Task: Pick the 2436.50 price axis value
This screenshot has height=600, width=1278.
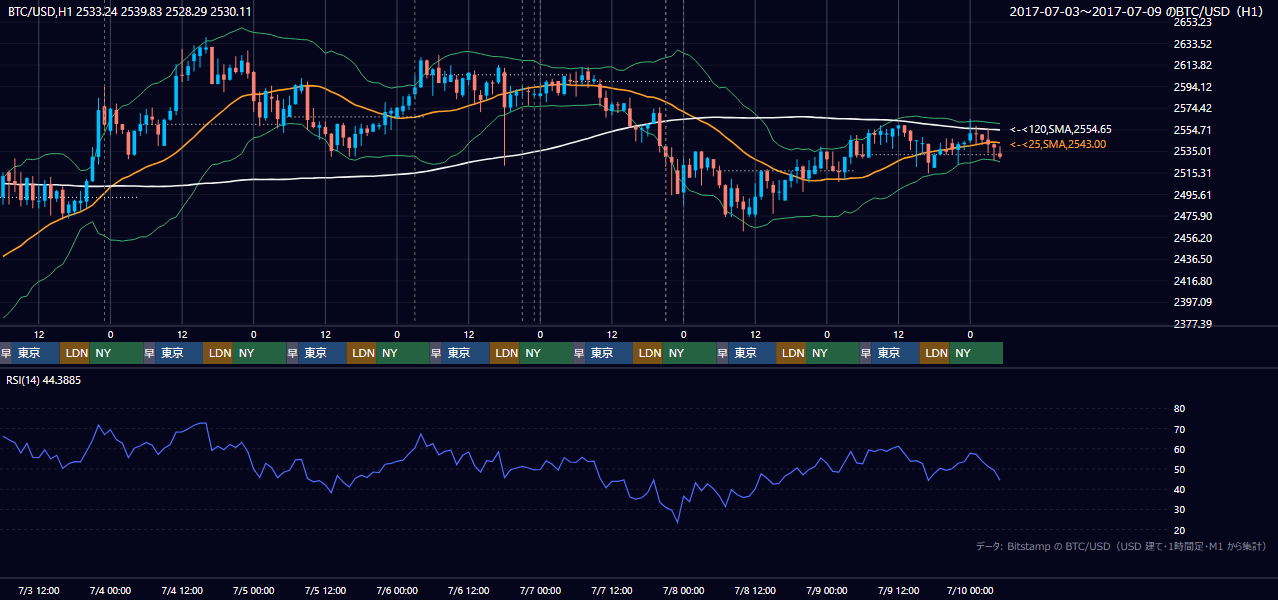Action: tap(1192, 259)
